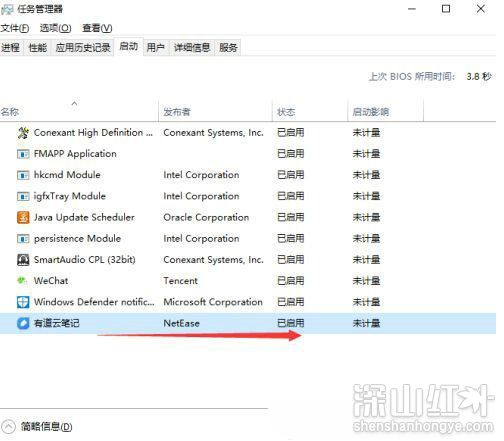Screen dimensions: 504x441
Task: Click the persistence Module icon
Action: coord(23,239)
